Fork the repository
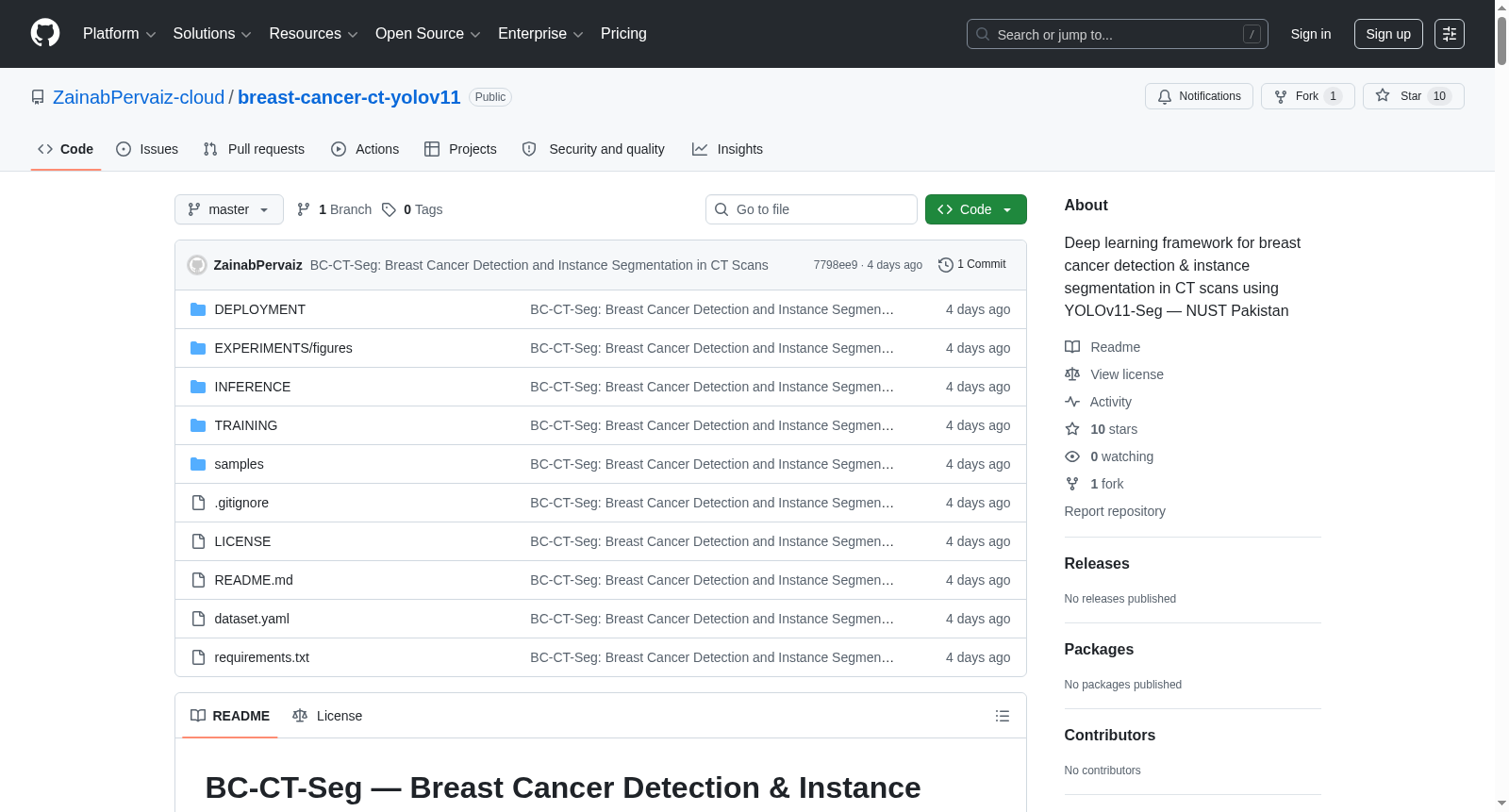1509x812 pixels. point(1307,96)
